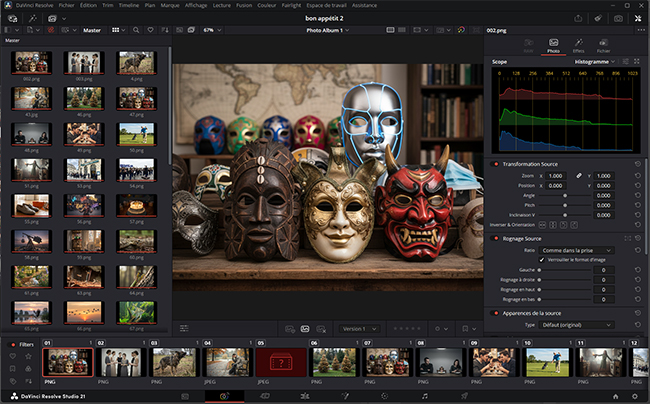Open the Fichier menu

66,5
